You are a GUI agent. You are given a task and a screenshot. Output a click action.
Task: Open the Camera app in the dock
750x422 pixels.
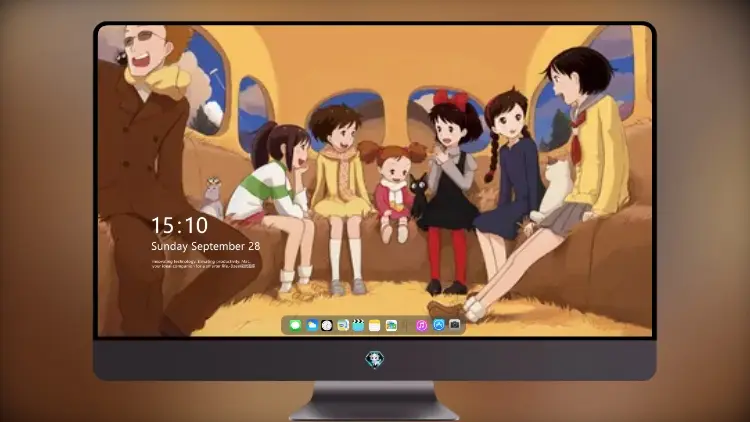(x=455, y=325)
